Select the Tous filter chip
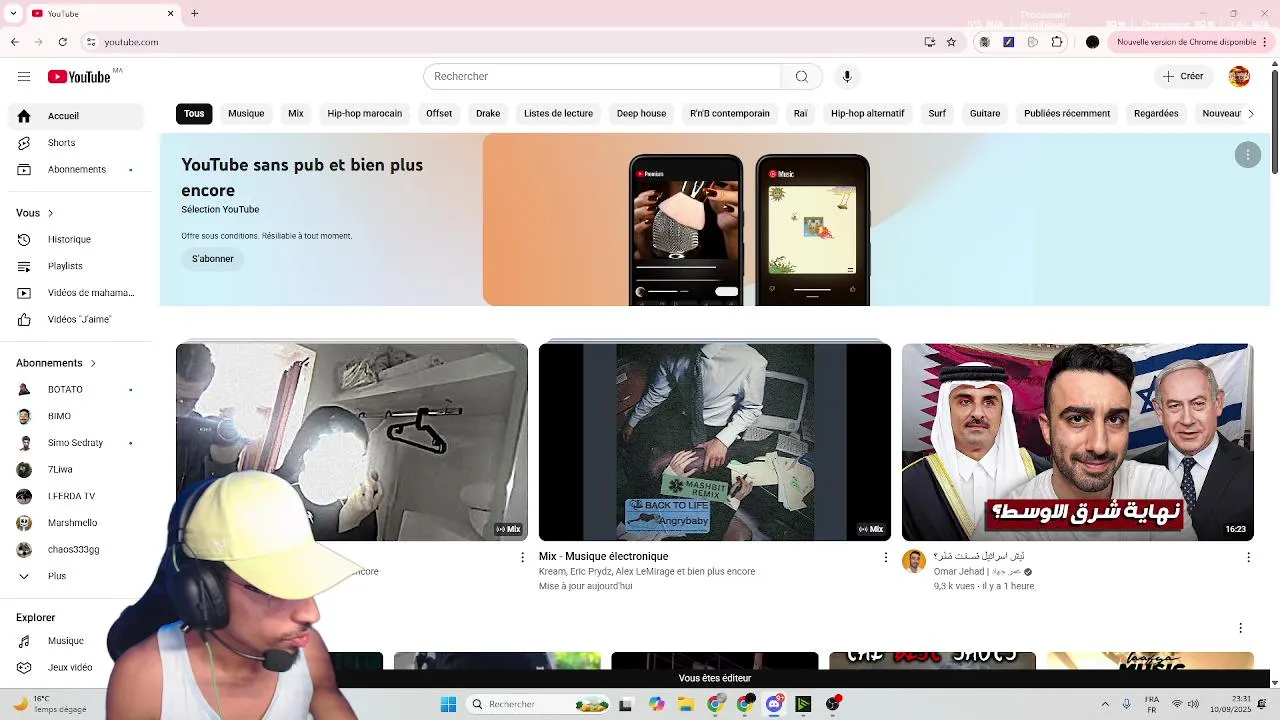 point(194,114)
